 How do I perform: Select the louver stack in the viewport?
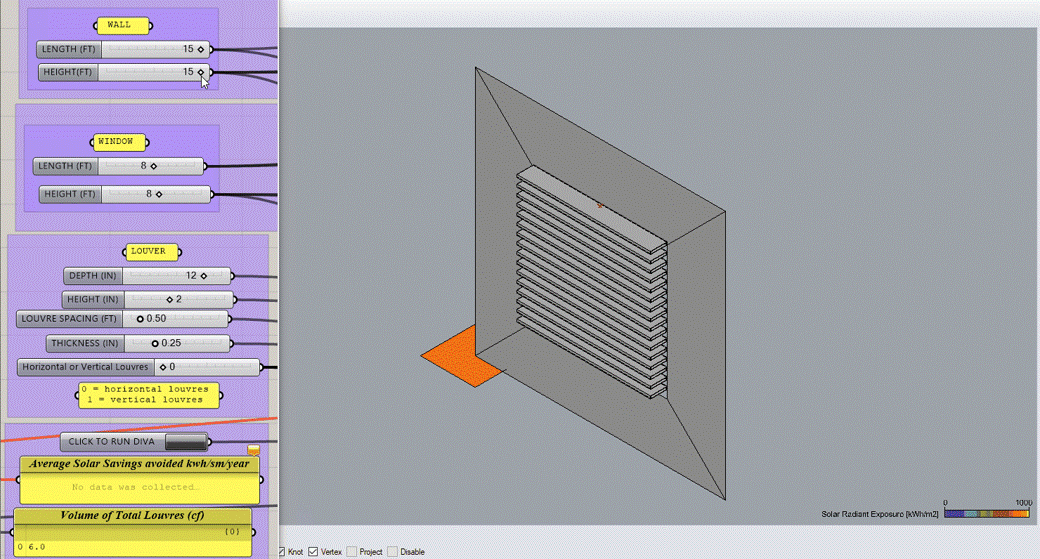coord(592,282)
